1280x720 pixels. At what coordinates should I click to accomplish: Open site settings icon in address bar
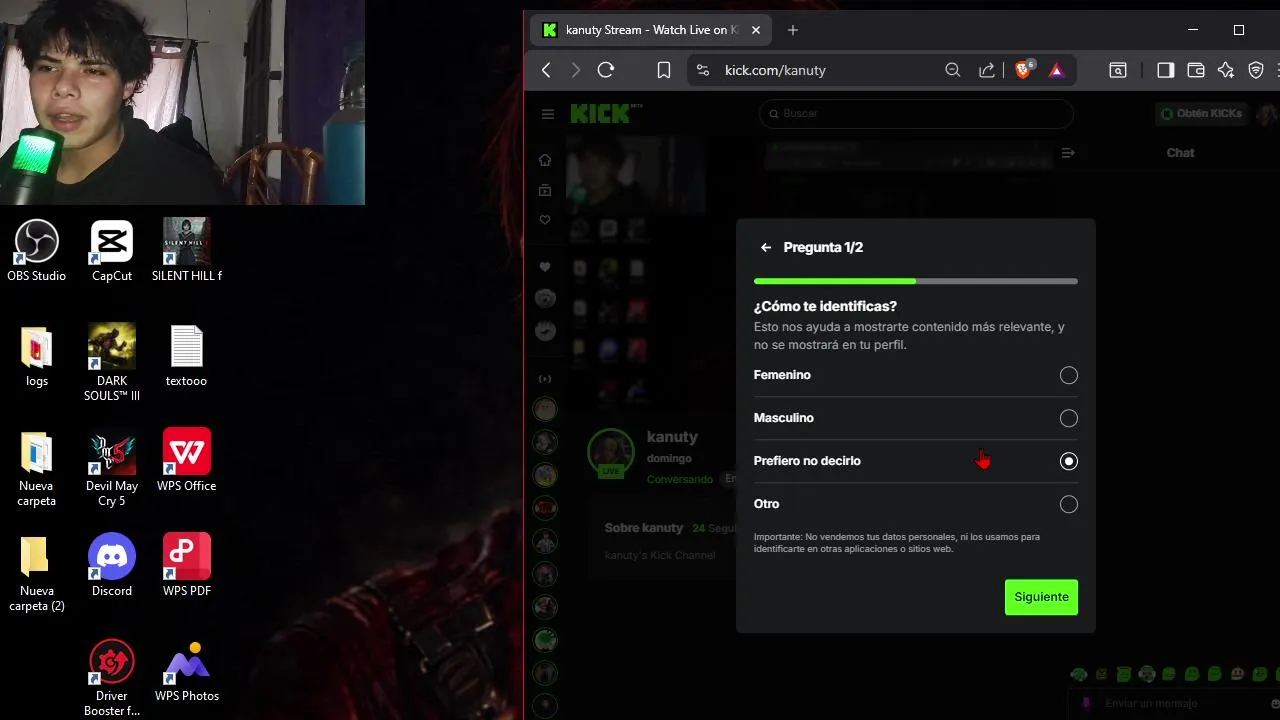pyautogui.click(x=703, y=70)
